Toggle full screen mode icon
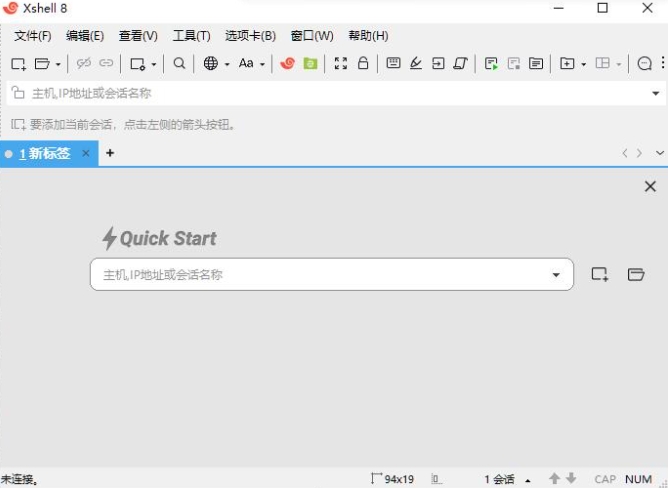Screen dimensions: 668x488 (x=341, y=64)
